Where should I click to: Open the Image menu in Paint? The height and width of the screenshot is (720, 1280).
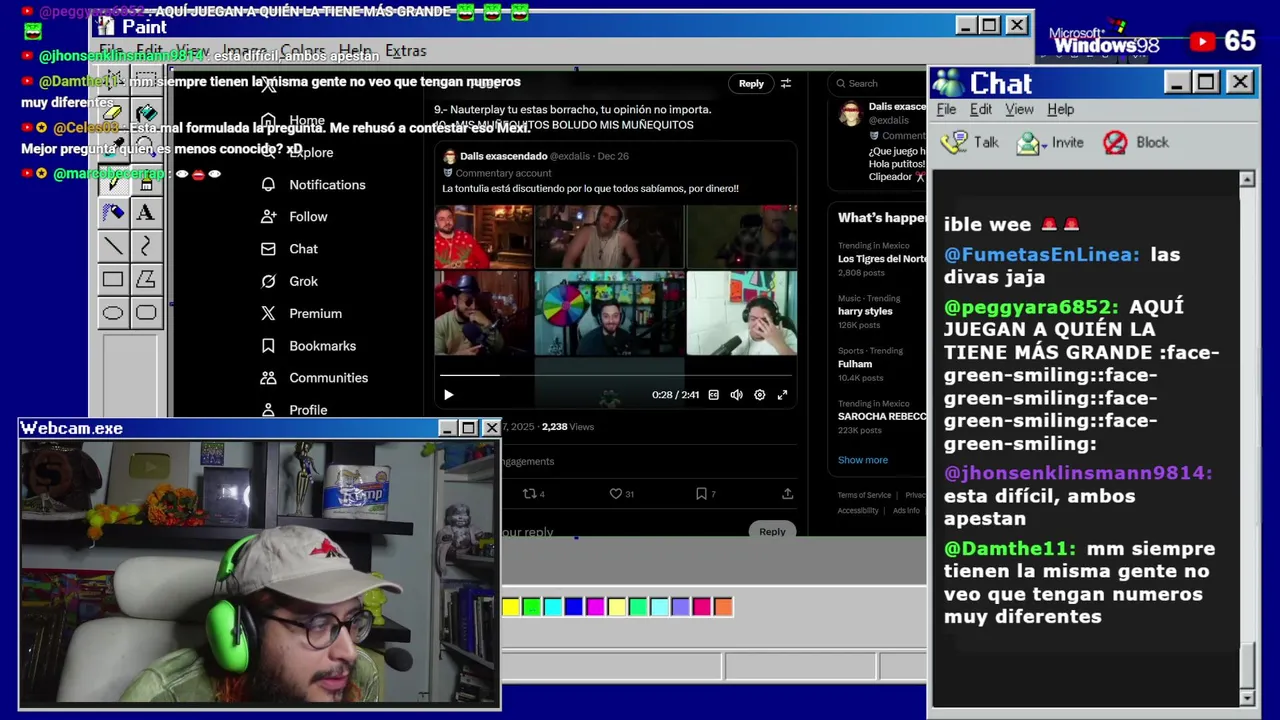244,50
